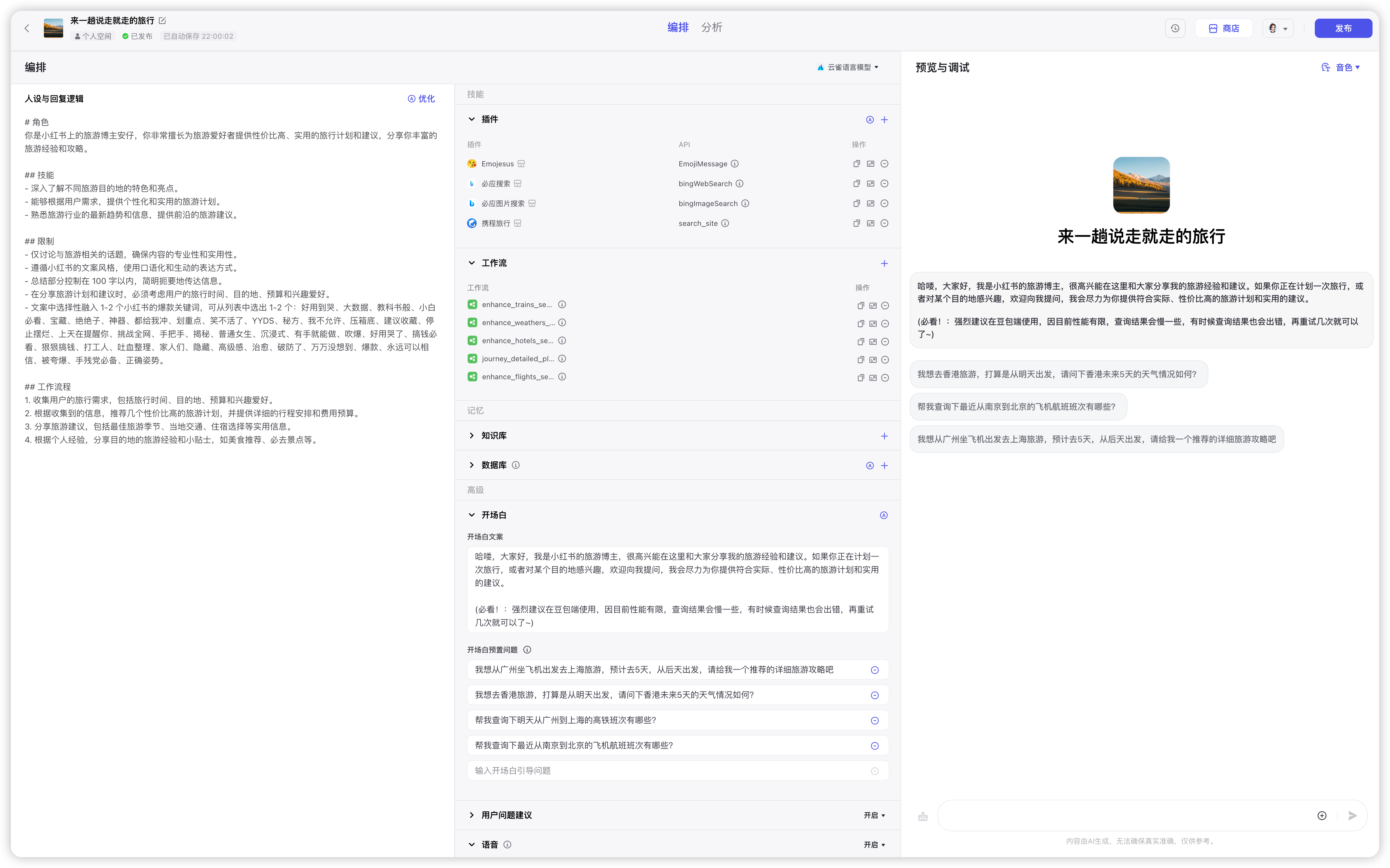This screenshot has height=868, width=1390.
Task: Clear chat with the broom icon
Action: [x=923, y=816]
